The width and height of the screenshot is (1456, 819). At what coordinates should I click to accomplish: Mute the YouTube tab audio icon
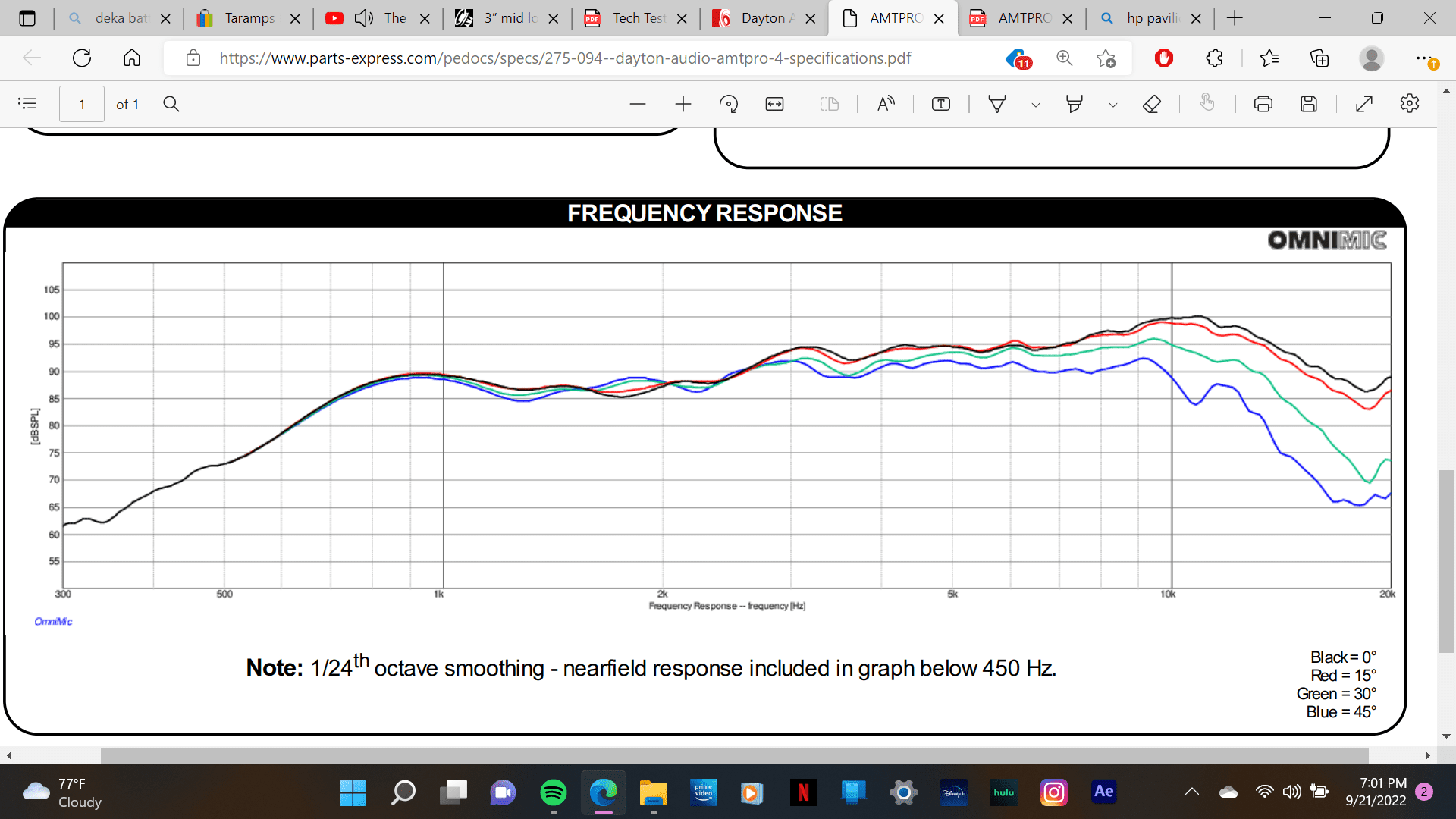click(x=364, y=18)
